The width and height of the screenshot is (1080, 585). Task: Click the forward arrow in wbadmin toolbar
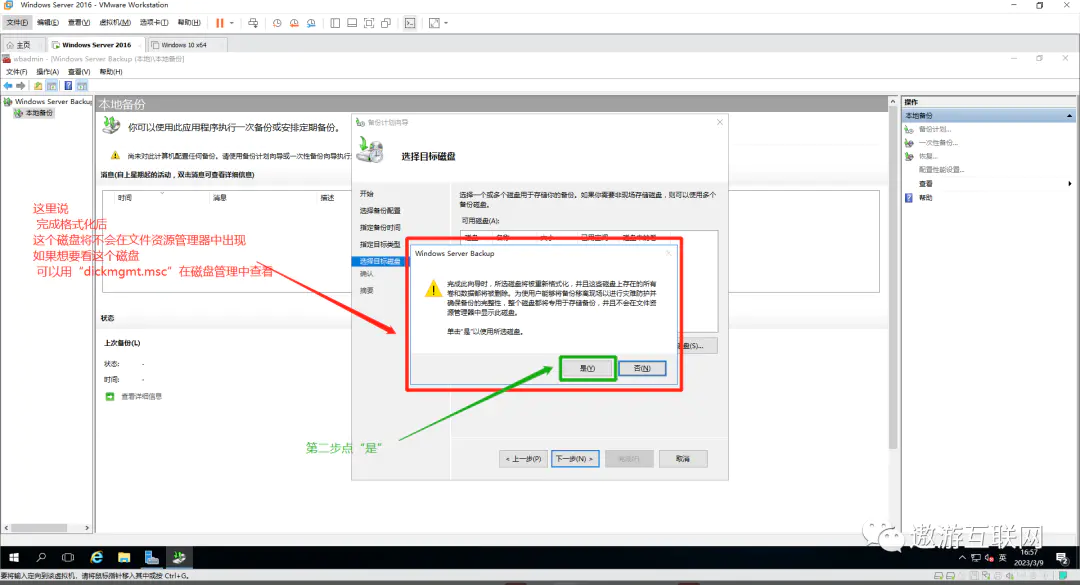click(x=21, y=85)
